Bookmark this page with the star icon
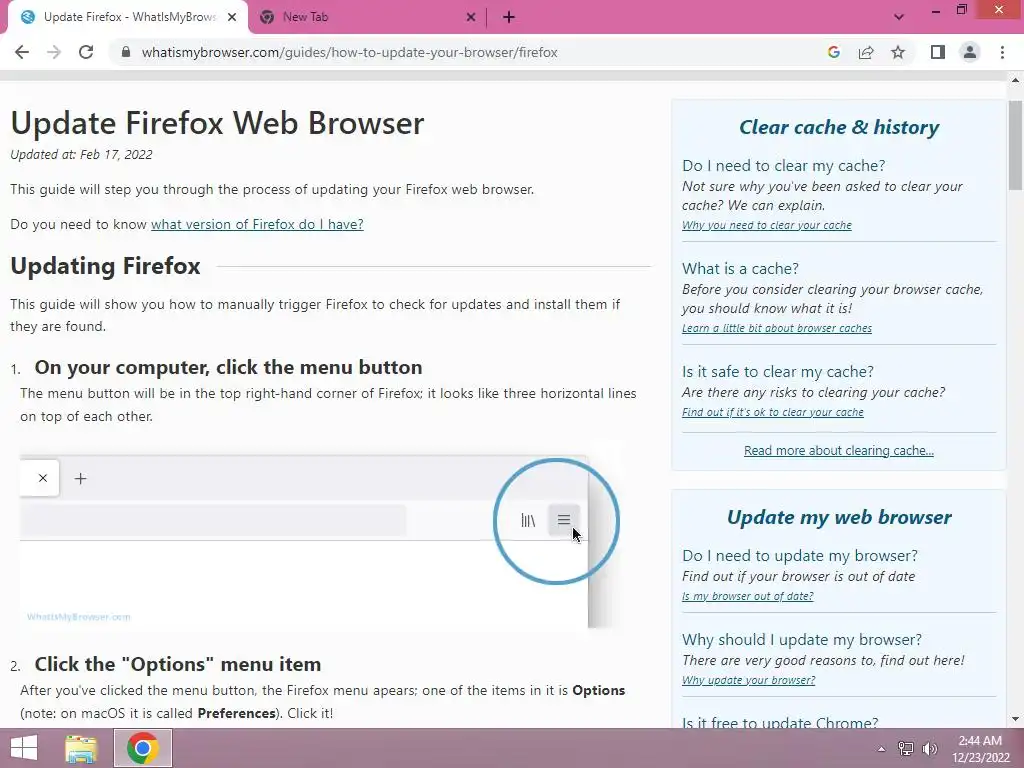Screen dimensions: 1024x768 coord(898,52)
